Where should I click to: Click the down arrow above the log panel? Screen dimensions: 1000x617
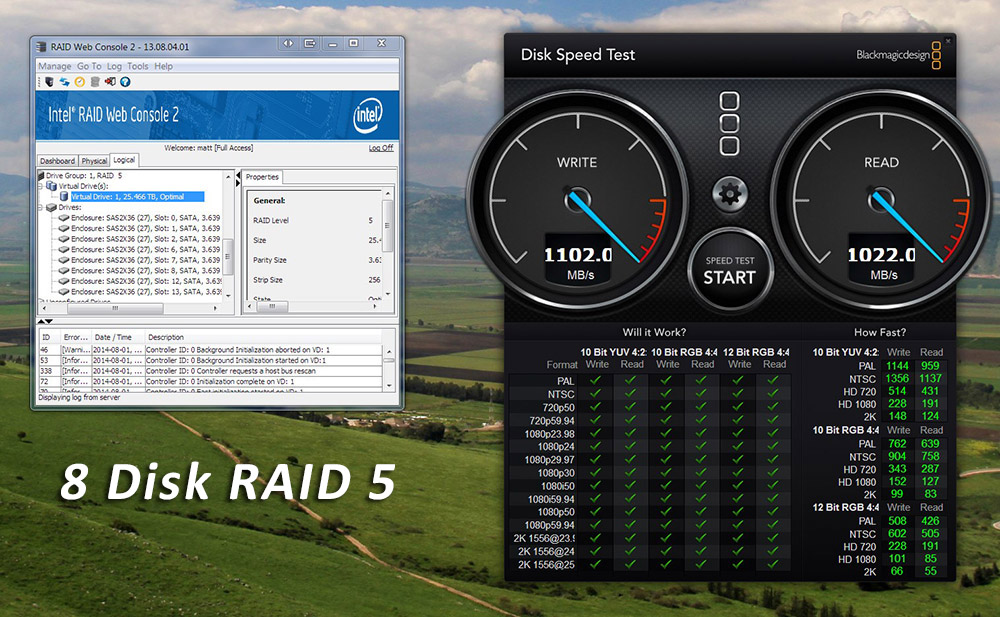[49, 322]
